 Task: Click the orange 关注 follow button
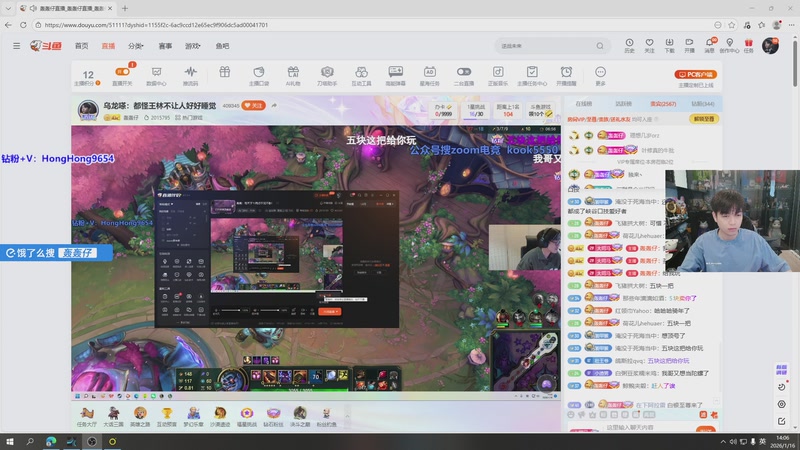pyautogui.click(x=254, y=105)
